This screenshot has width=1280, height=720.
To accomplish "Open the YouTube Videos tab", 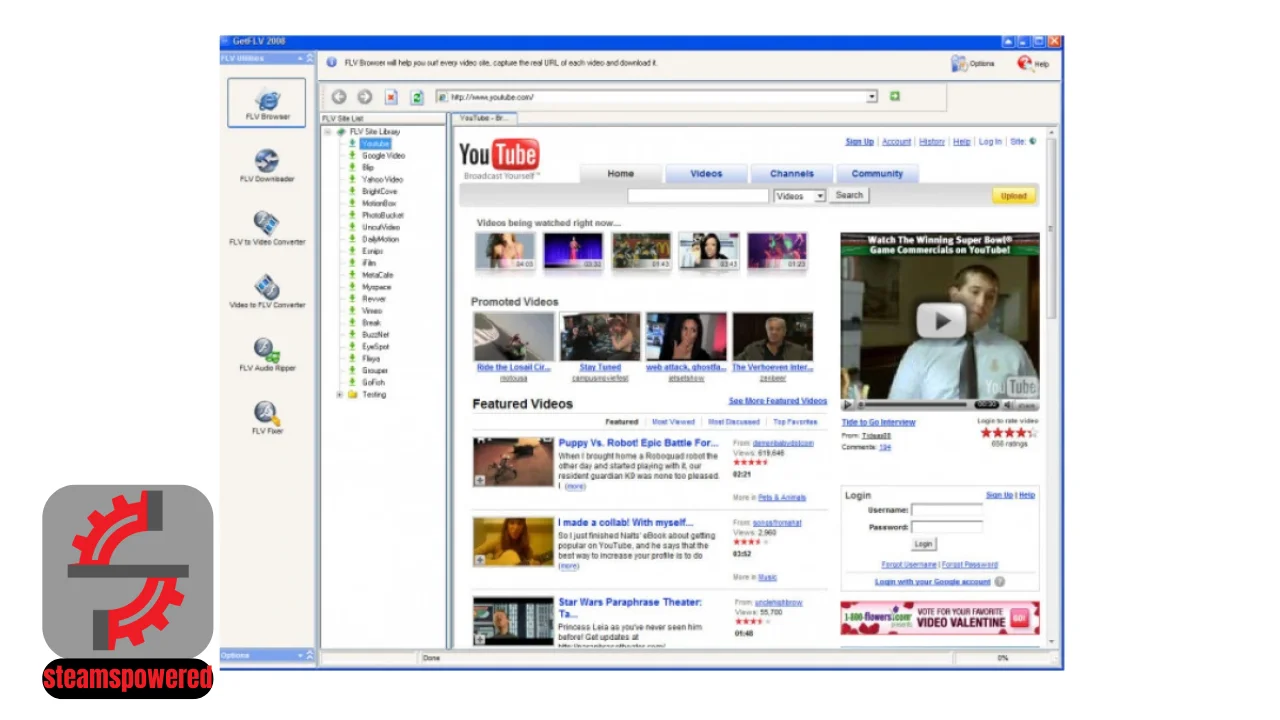I will [706, 173].
